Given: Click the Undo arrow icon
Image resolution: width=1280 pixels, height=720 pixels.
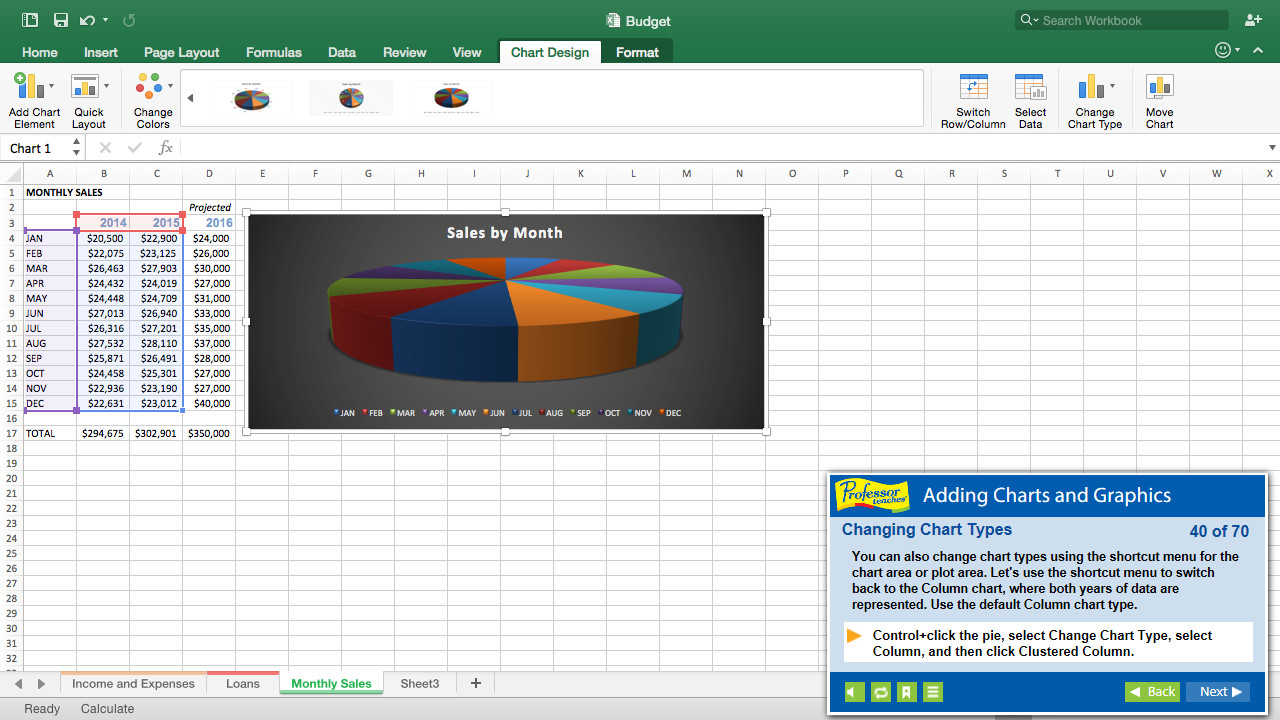Looking at the screenshot, I should (x=88, y=20).
